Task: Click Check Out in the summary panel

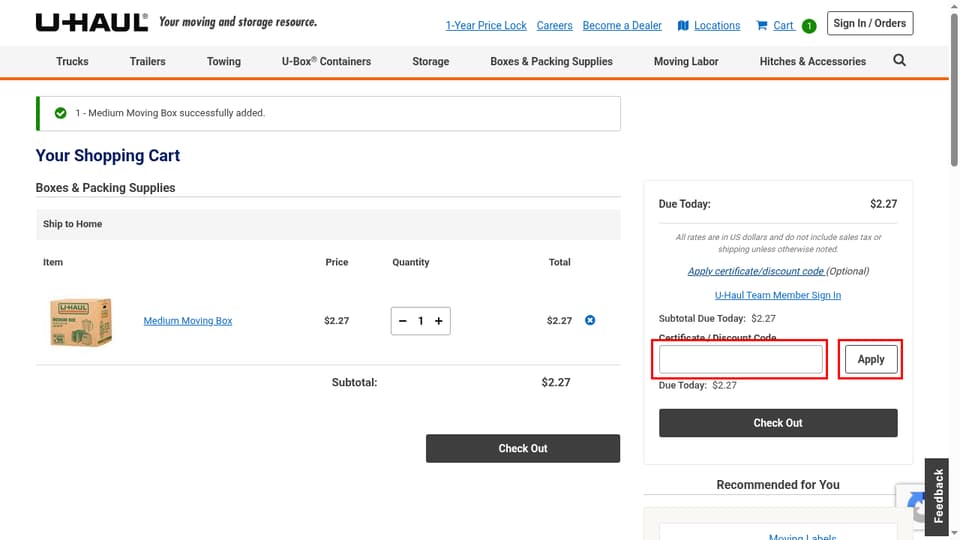Action: 778,423
